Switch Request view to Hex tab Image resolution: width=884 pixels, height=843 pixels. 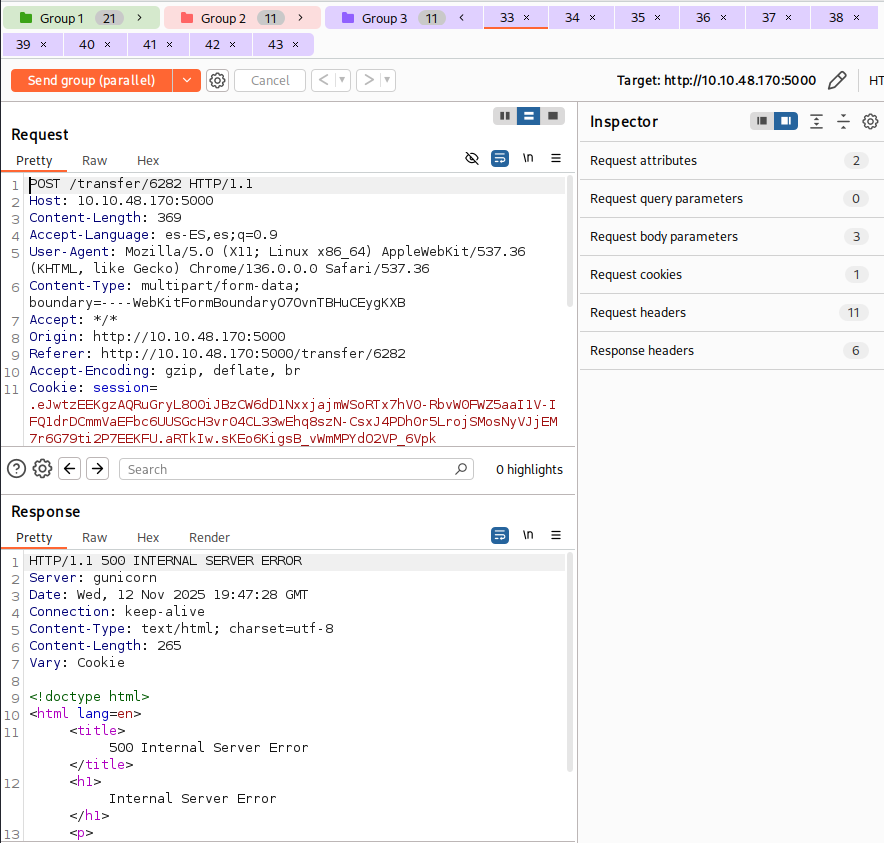[148, 161]
